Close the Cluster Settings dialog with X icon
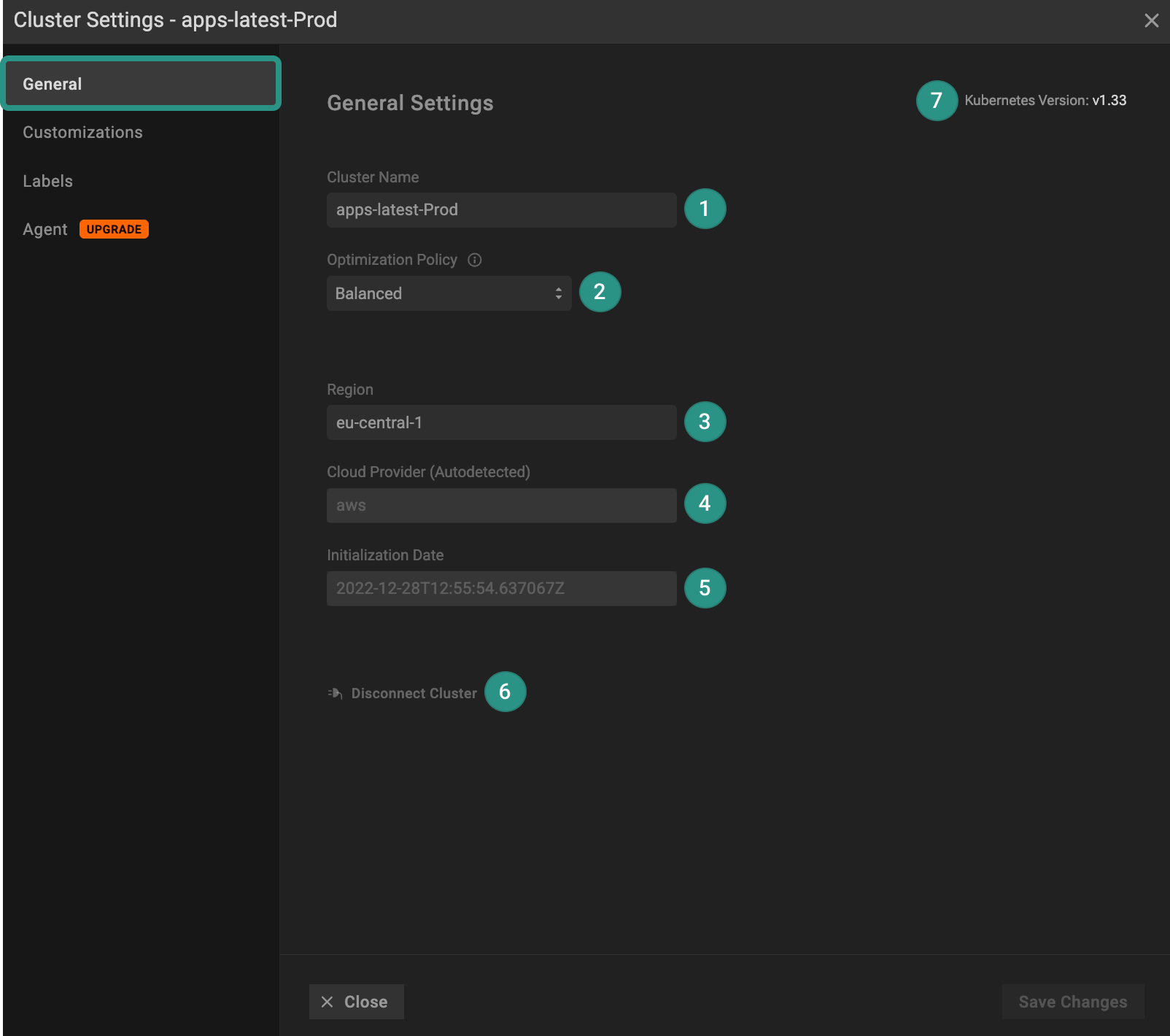 coord(1151,20)
